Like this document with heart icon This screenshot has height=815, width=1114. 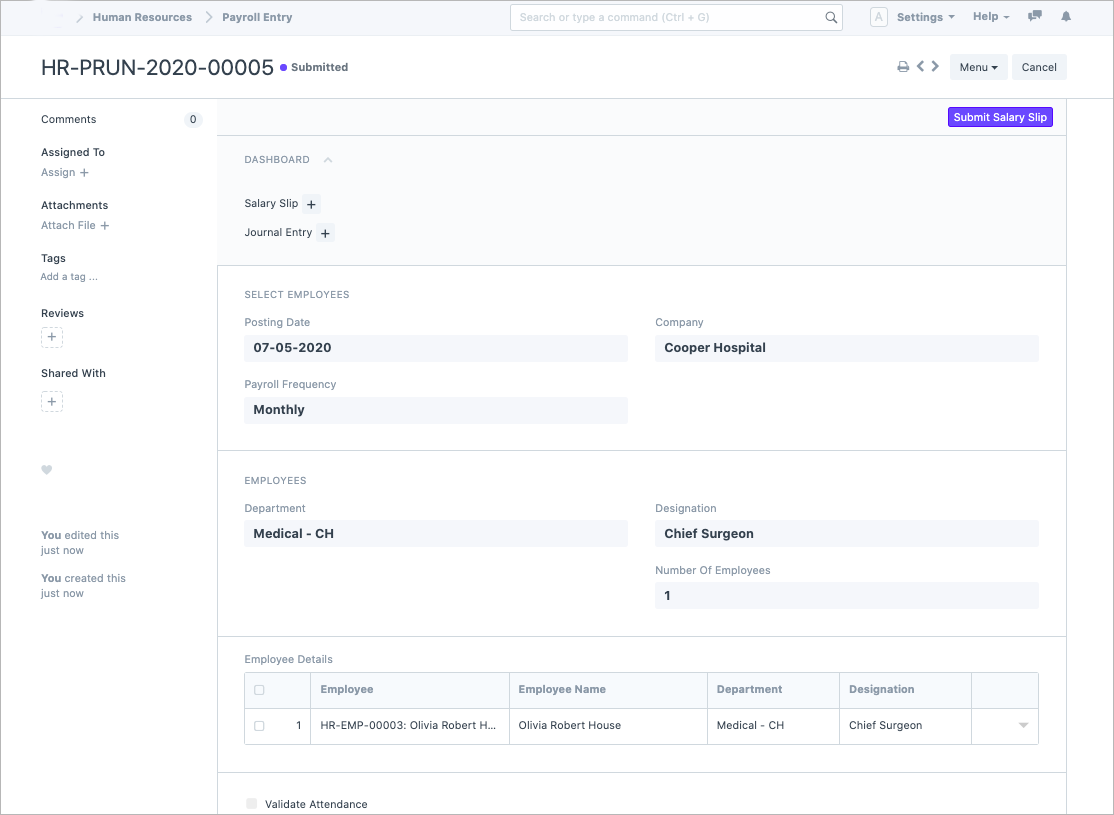click(46, 470)
